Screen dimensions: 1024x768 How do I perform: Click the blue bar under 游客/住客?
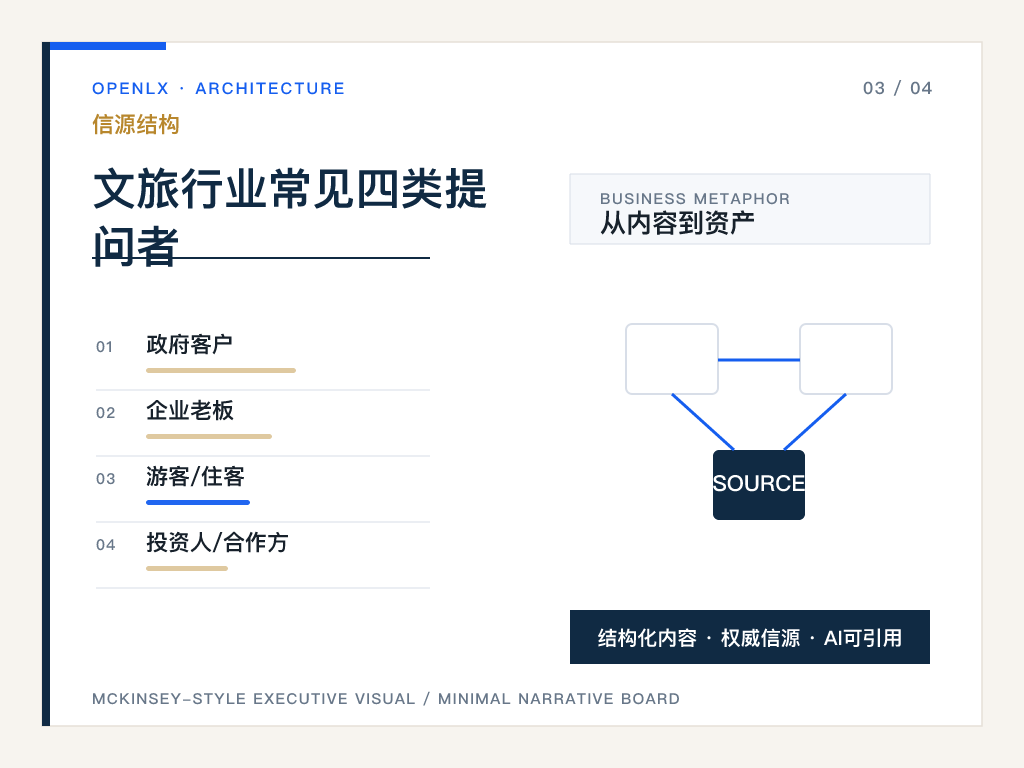point(198,502)
